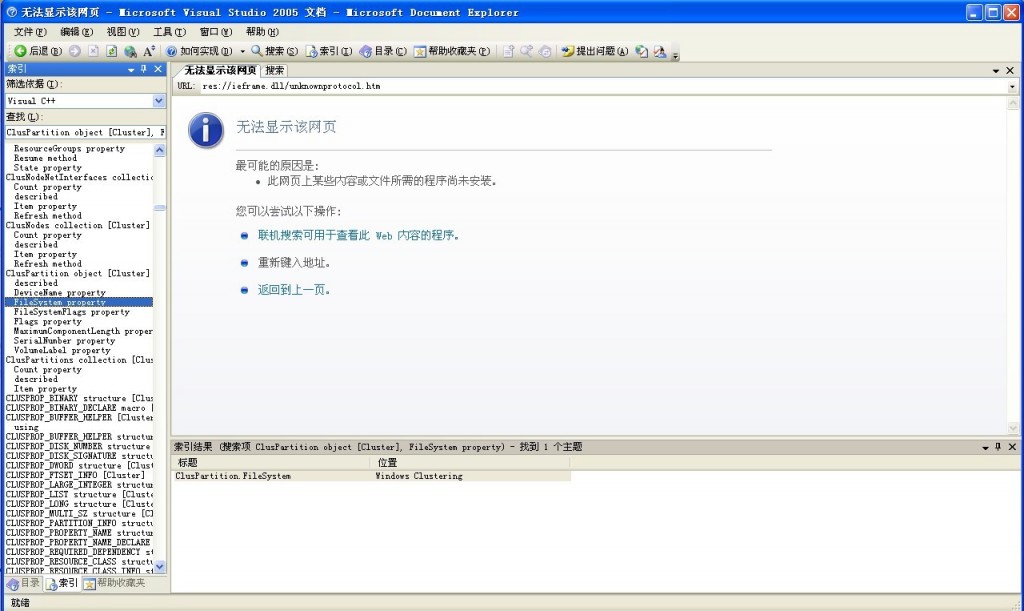
Task: Expand the dropdown arrow beside 如何实现
Action: pyautogui.click(x=242, y=51)
